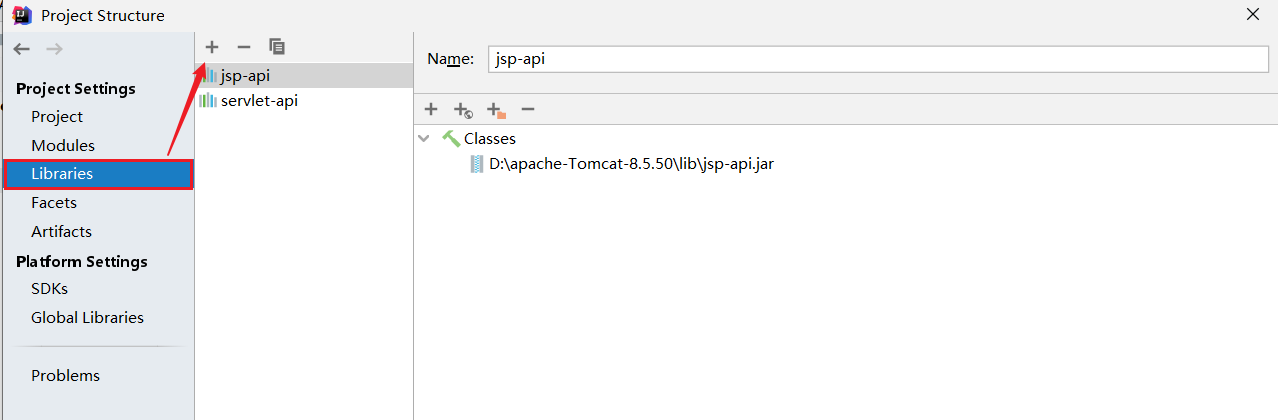Collapse the Classes tree node
Screen dimensions: 1278x420
click(x=425, y=138)
